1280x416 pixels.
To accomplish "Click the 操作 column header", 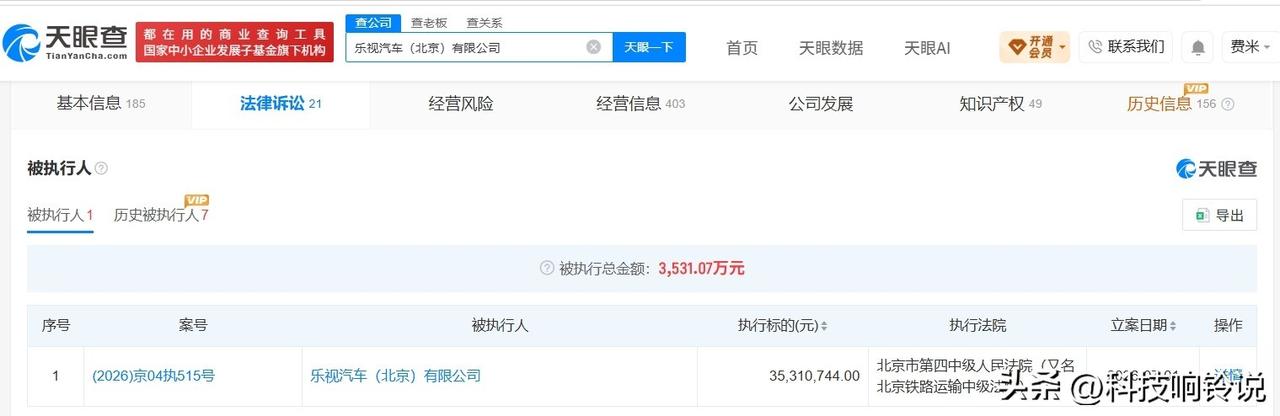I will tap(1228, 326).
